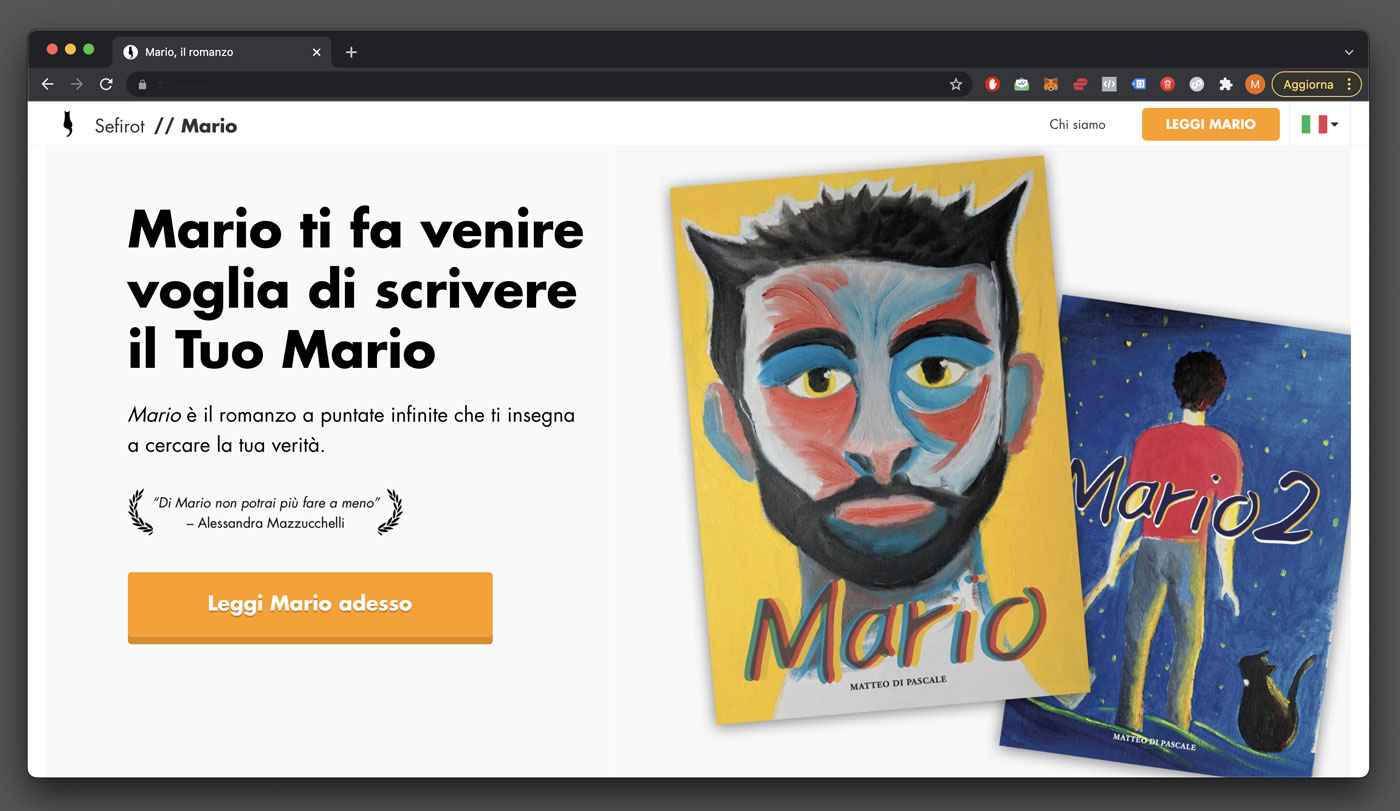1400x811 pixels.
Task: Click the red stop-hand ad blocker extension
Action: pyautogui.click(x=992, y=85)
